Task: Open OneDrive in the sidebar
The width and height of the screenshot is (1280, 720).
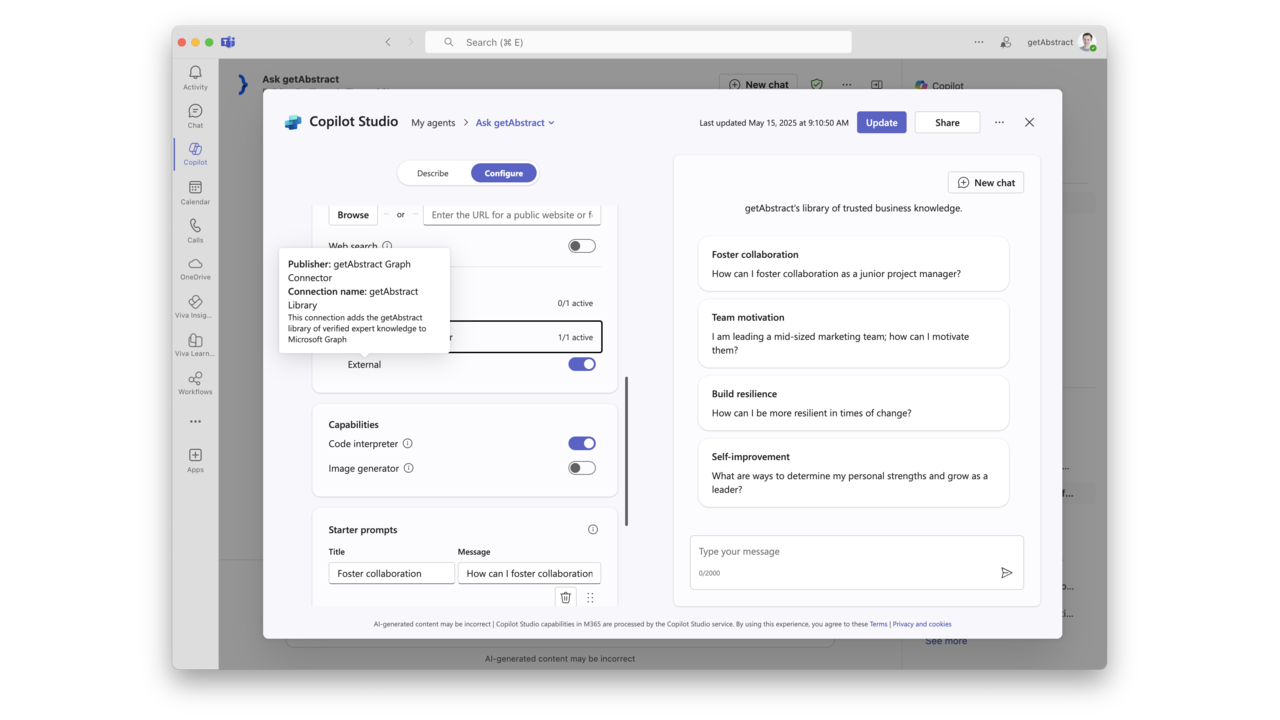Action: click(195, 269)
